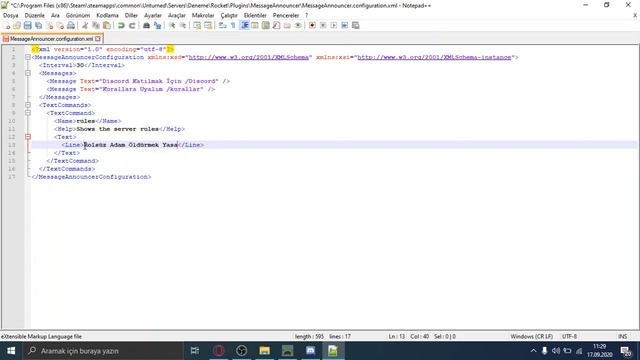This screenshot has width=640, height=360.
Task: Toggle file monitoring eye icon
Action: pos(298,25)
